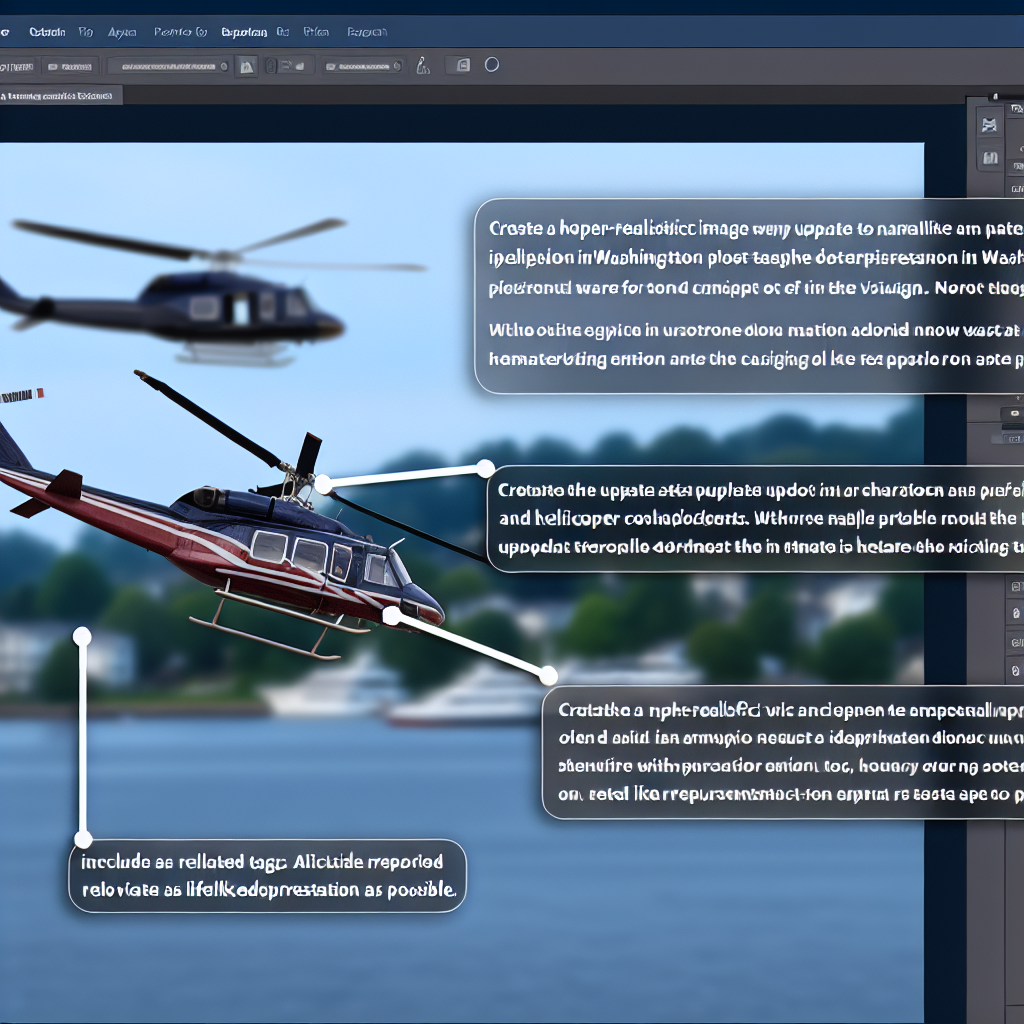Click the circle icon ending the options bar
This screenshot has width=1024, height=1024.
pyautogui.click(x=491, y=65)
